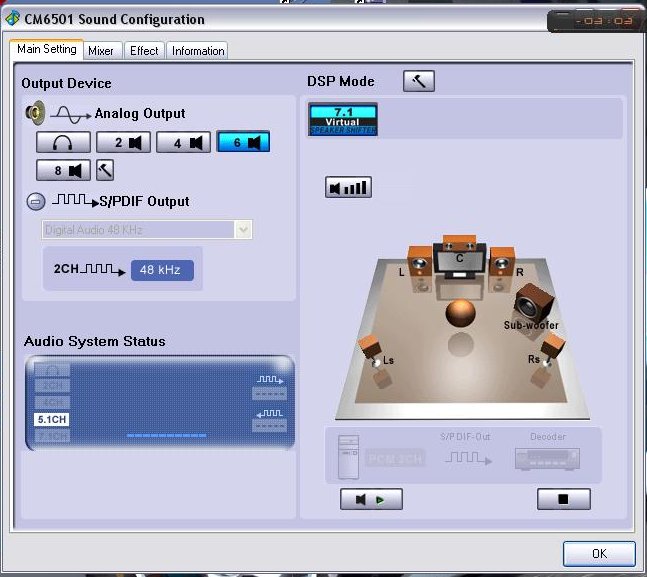The width and height of the screenshot is (647, 577).
Task: Stop the speaker test
Action: point(564,499)
